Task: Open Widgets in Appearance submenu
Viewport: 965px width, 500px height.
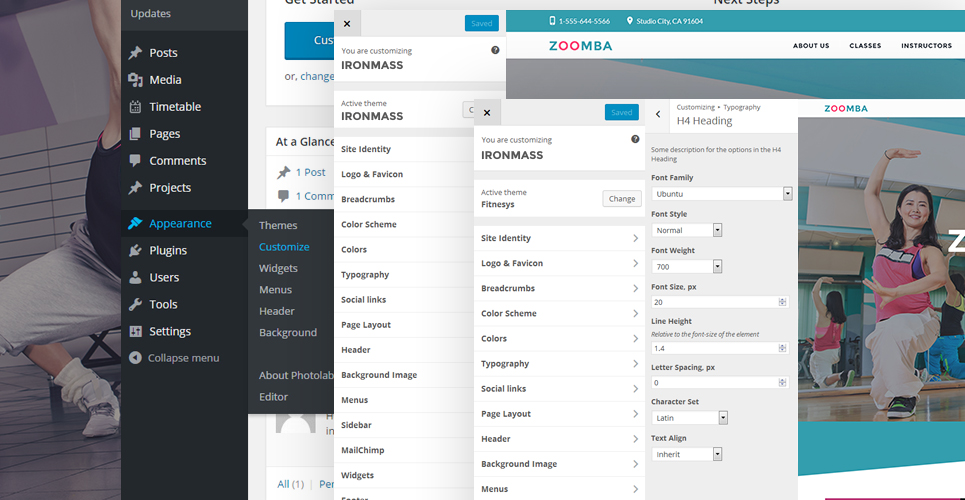Action: point(278,268)
